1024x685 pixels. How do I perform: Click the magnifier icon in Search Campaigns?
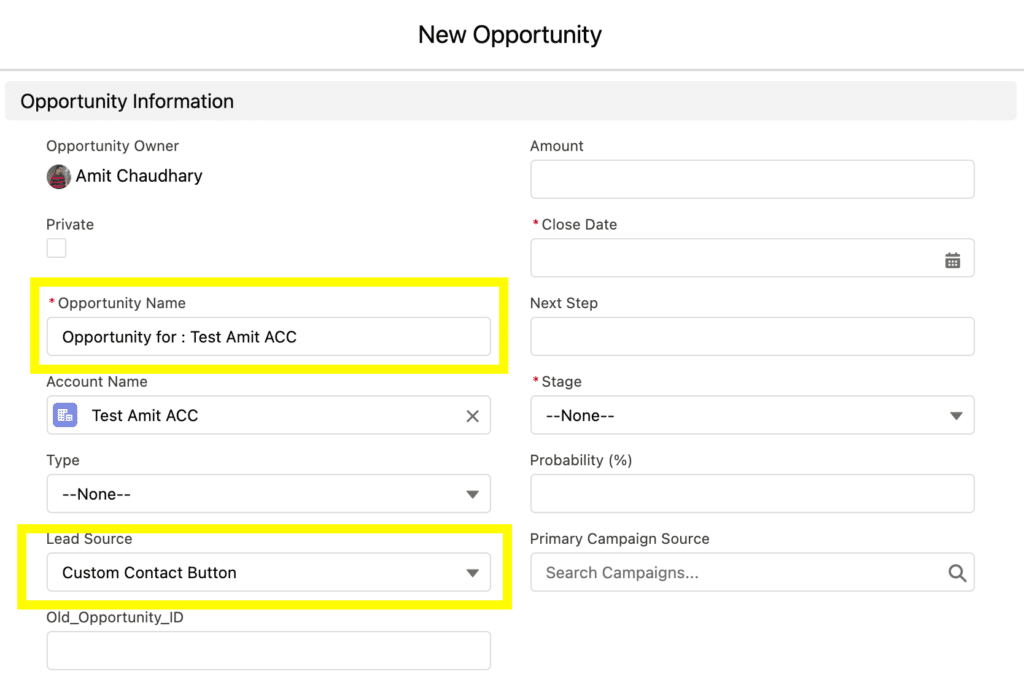pyautogui.click(x=956, y=573)
